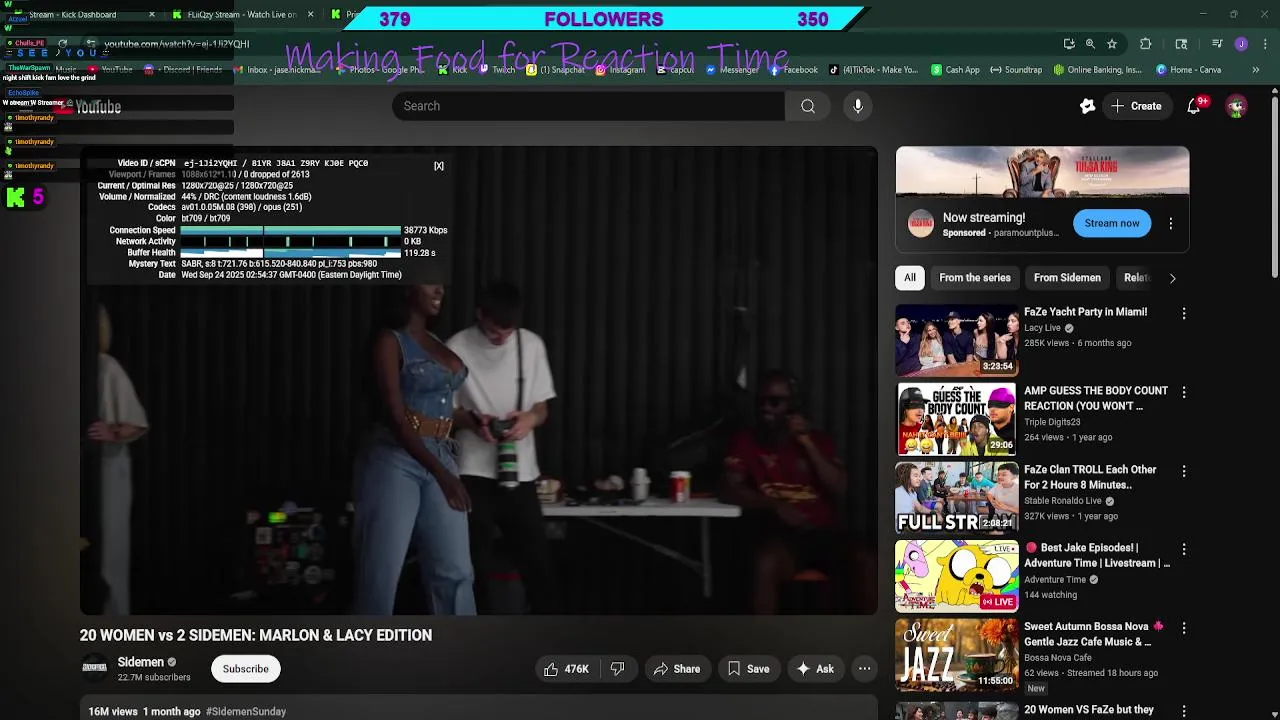Screen dimensions: 1280x720
Task: Open the sponsored ad options menu
Action: [1171, 224]
